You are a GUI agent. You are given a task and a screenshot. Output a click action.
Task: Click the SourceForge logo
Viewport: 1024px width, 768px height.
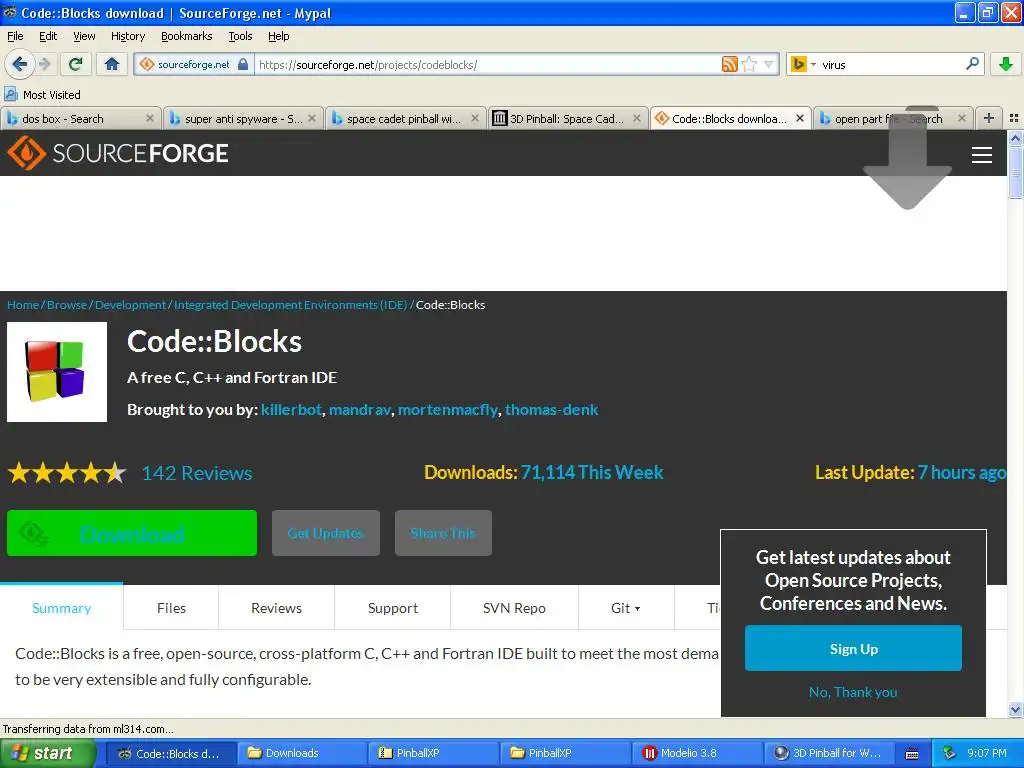click(x=118, y=153)
